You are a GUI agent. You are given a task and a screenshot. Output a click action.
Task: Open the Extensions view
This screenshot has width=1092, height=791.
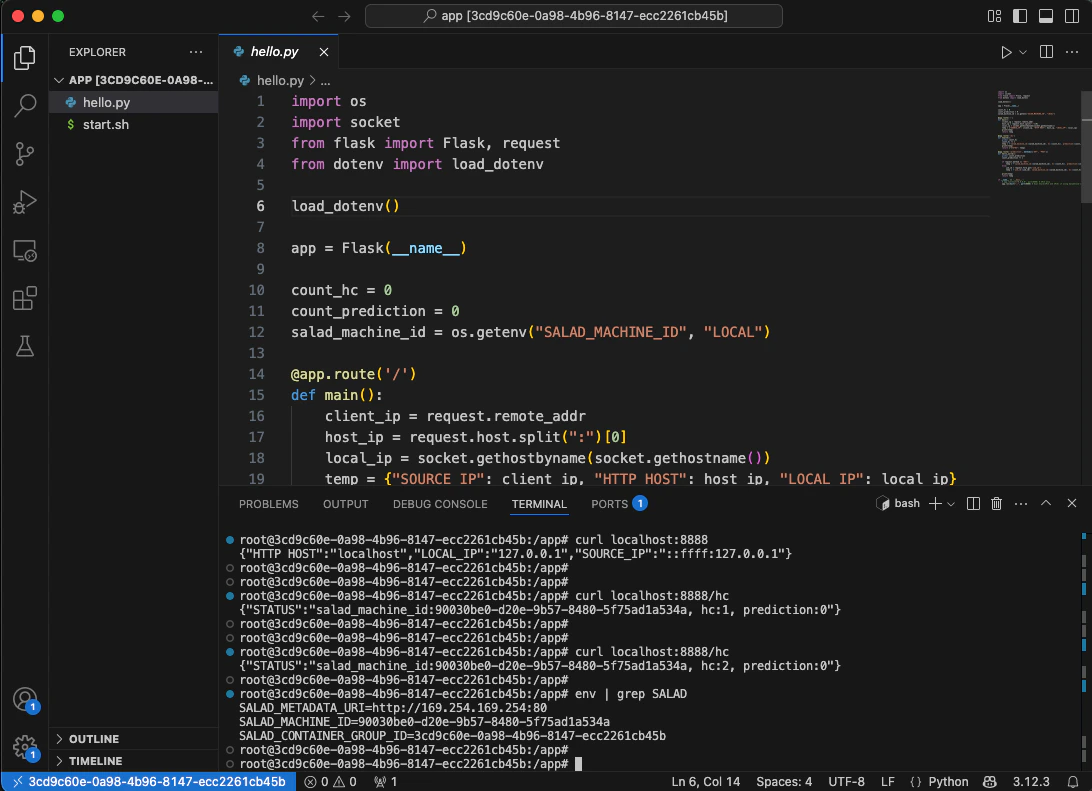(25, 298)
